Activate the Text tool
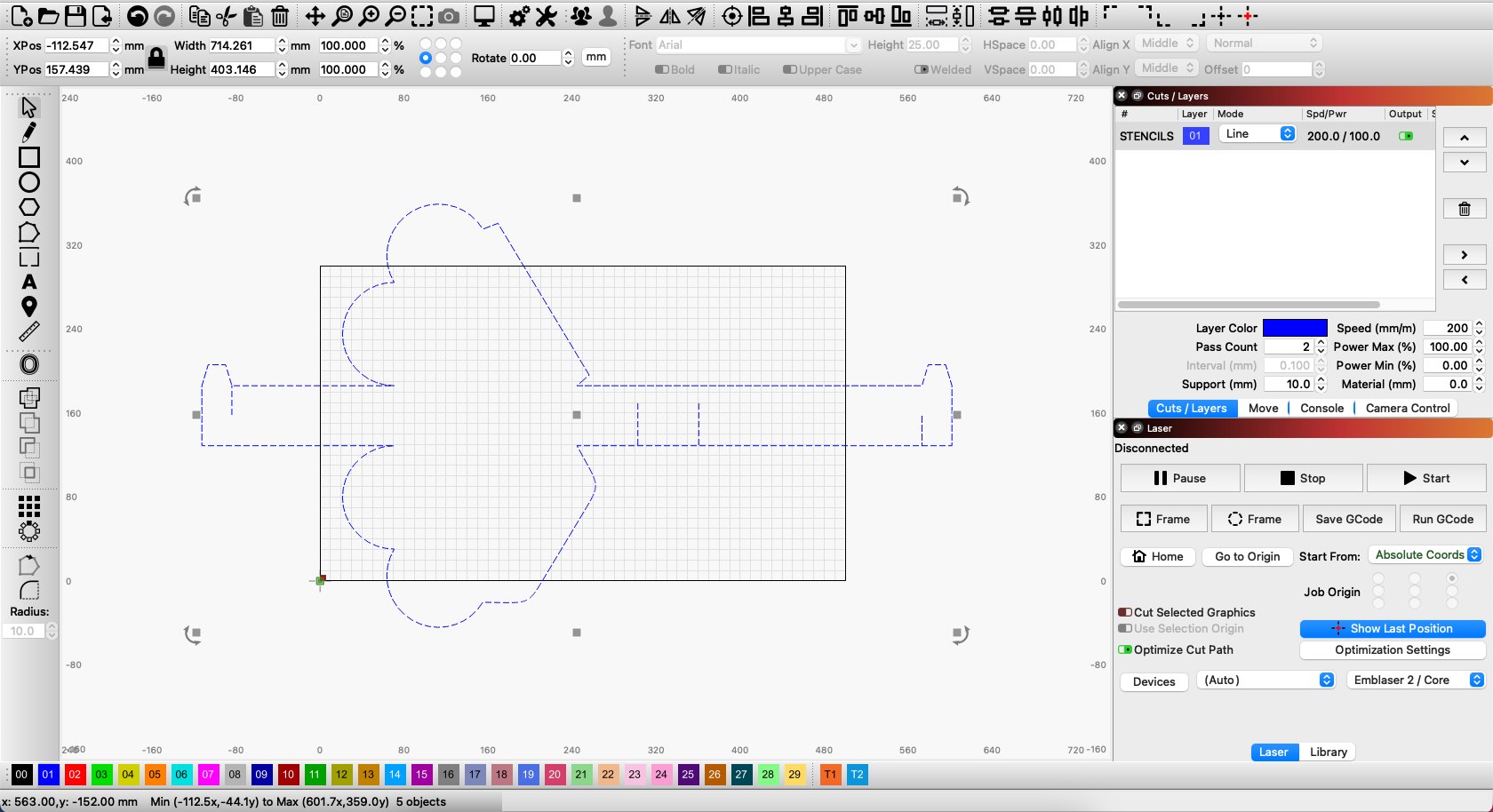This screenshot has height=812, width=1493. (29, 281)
